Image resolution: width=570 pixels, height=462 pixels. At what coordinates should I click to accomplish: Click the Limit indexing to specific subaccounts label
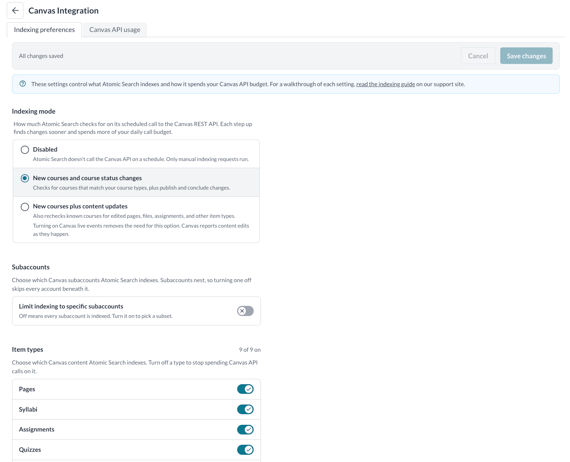[x=71, y=306]
